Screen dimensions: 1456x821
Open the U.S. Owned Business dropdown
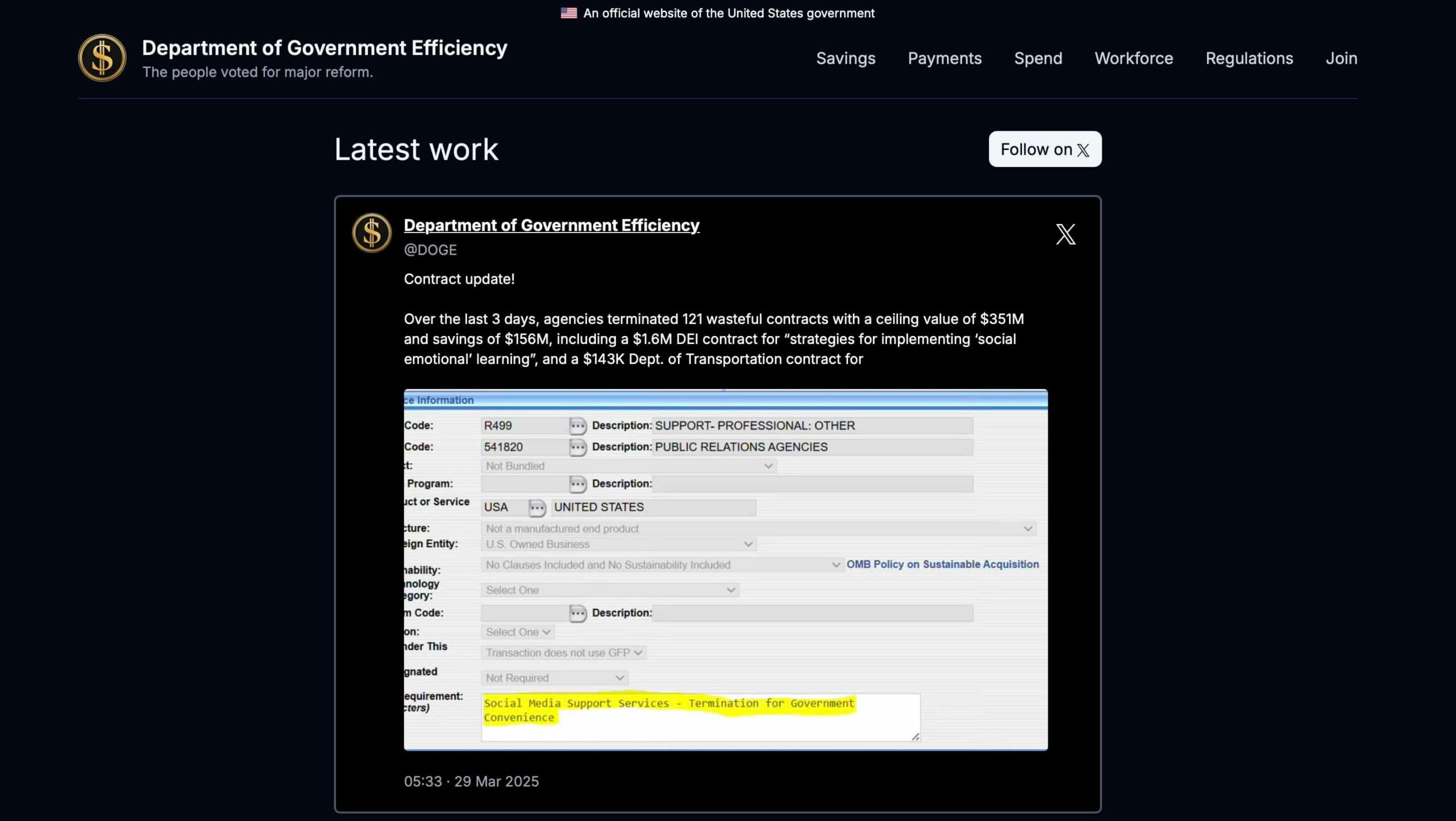tap(618, 544)
